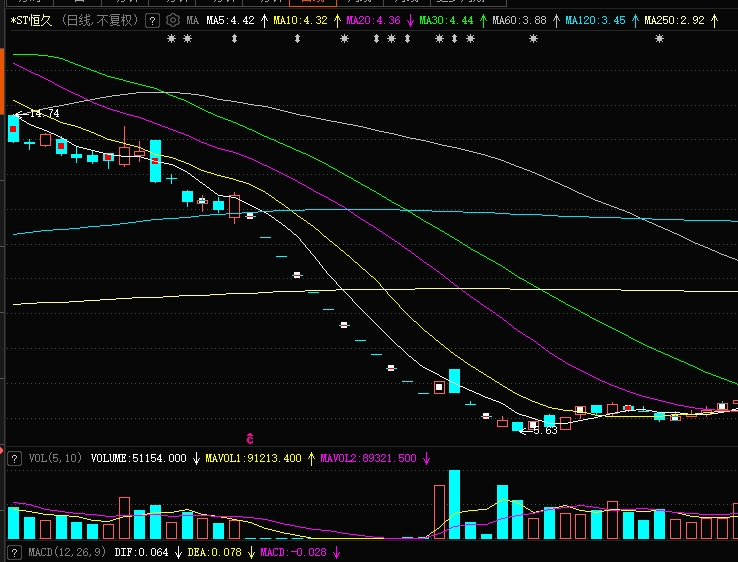Click the pink C marker above volume panel
This screenshot has height=562, width=738.
click(250, 439)
